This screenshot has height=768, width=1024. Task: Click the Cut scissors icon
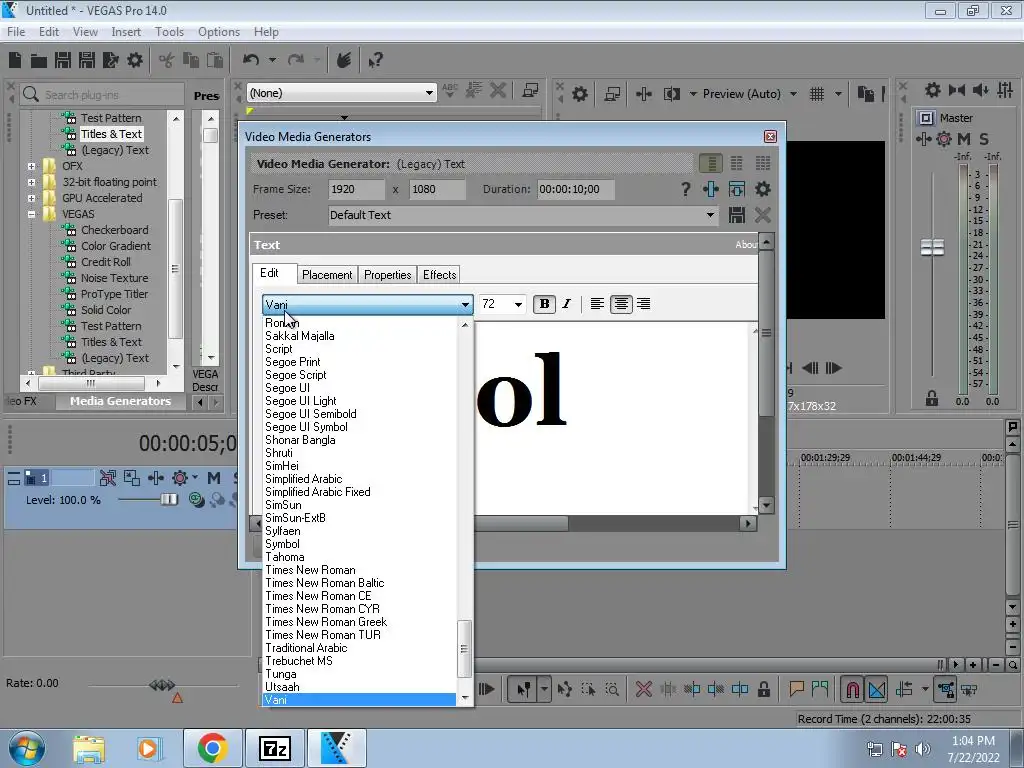167,61
